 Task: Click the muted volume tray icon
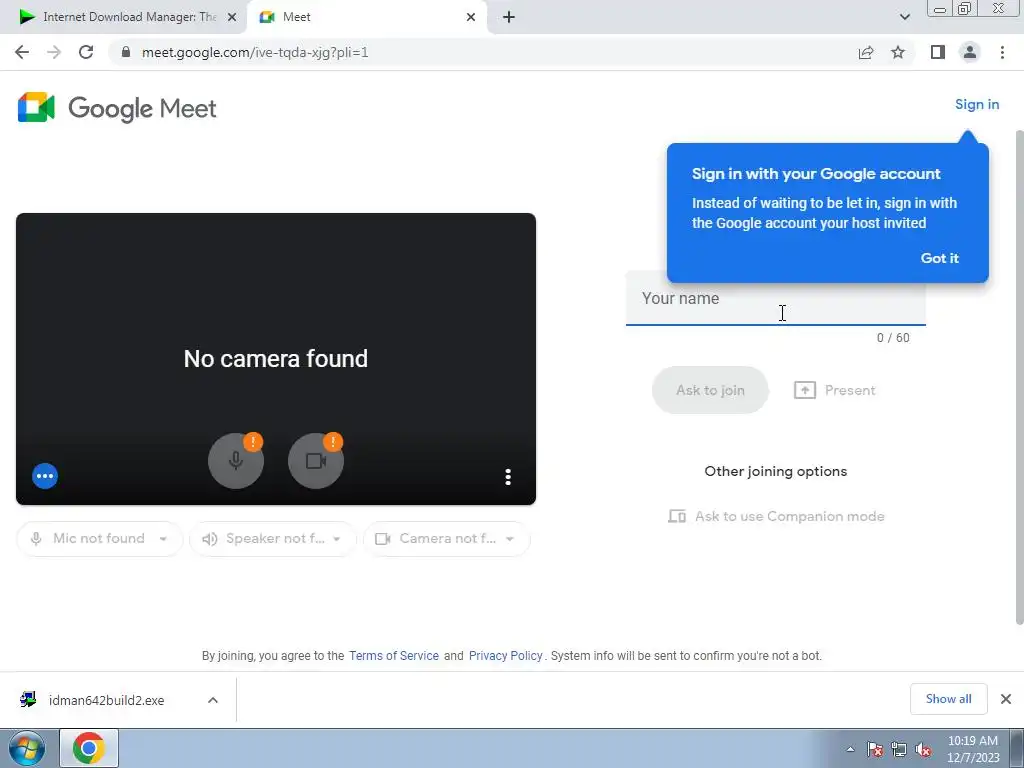click(x=923, y=749)
